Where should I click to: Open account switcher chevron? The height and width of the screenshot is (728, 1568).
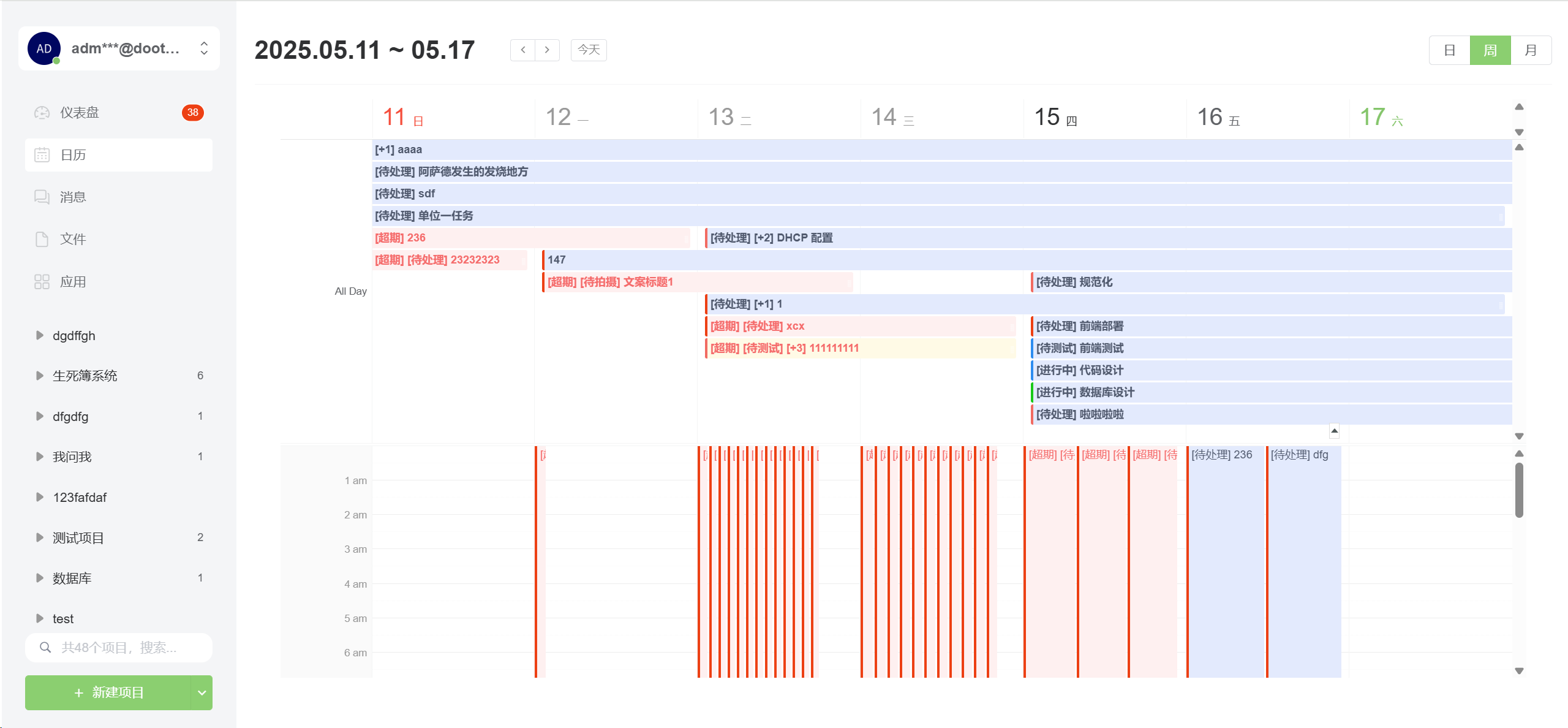pyautogui.click(x=204, y=48)
